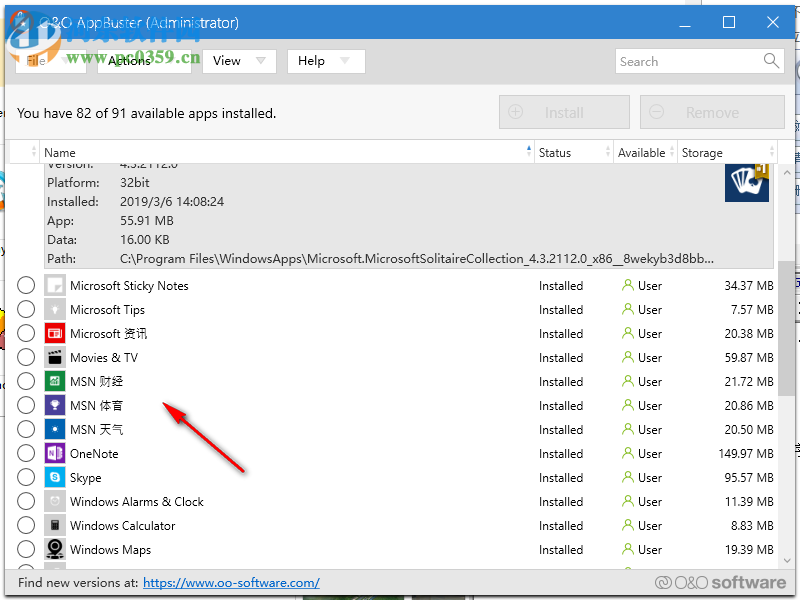
Task: Sort by the Storage column header
Action: tap(727, 153)
